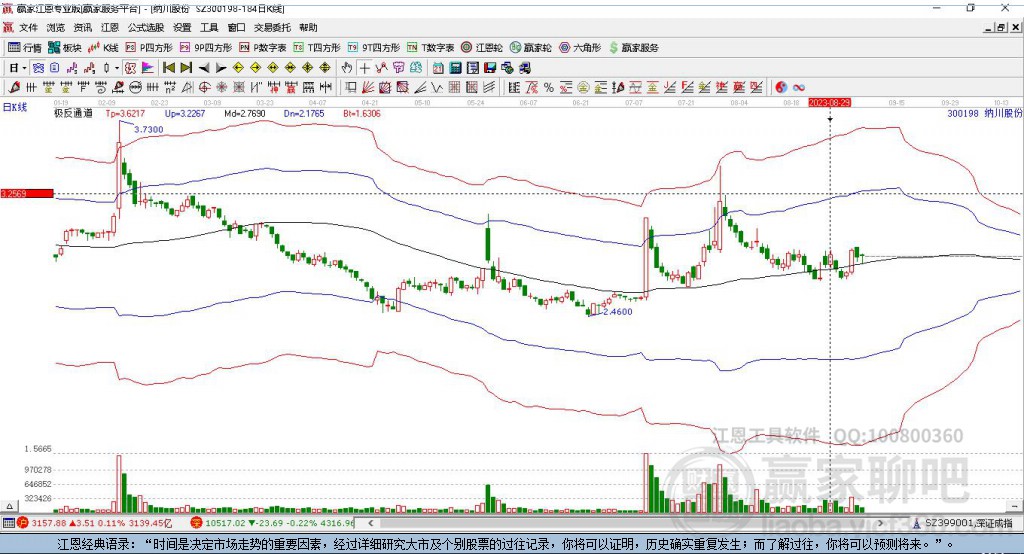Click the 板块 toolbar button
1024x554 pixels.
coord(65,48)
